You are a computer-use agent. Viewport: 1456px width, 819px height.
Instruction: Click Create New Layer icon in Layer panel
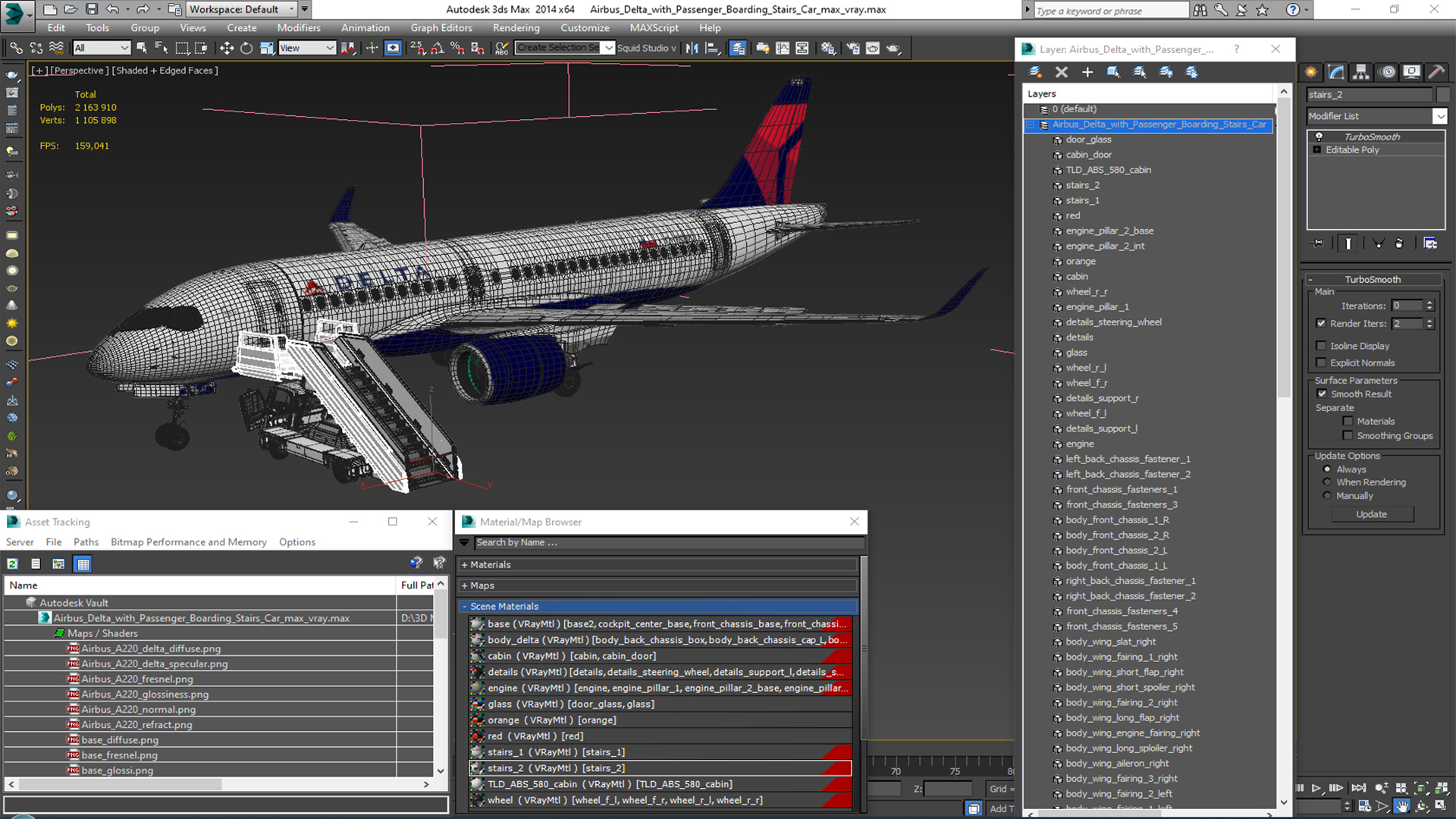[1035, 72]
